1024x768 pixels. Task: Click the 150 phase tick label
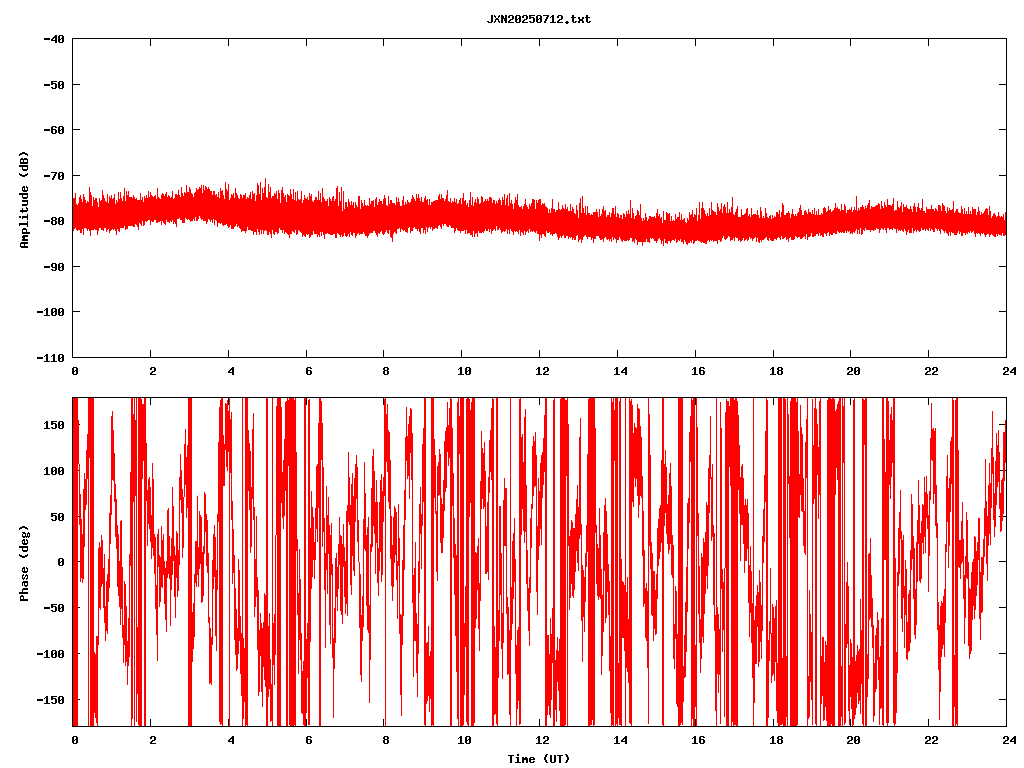point(54,425)
